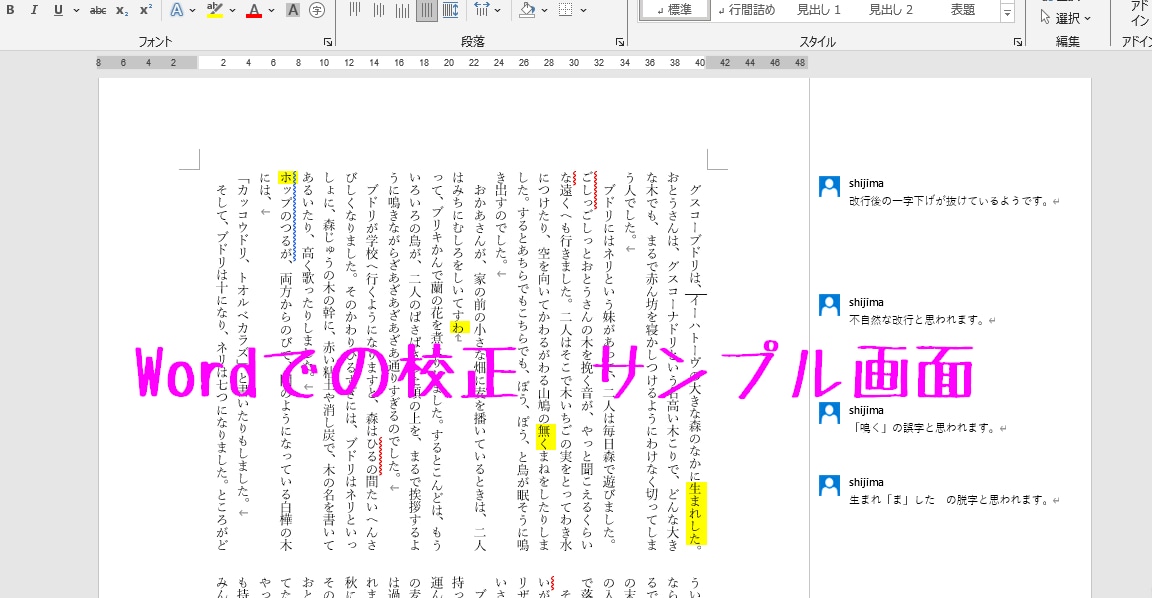Click horizontal ruler at mark 20
Viewport: 1152px width, 598px height.
point(448,63)
